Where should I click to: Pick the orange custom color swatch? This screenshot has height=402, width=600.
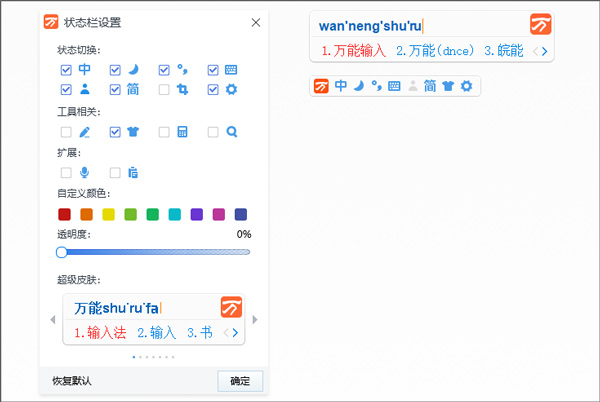86,214
